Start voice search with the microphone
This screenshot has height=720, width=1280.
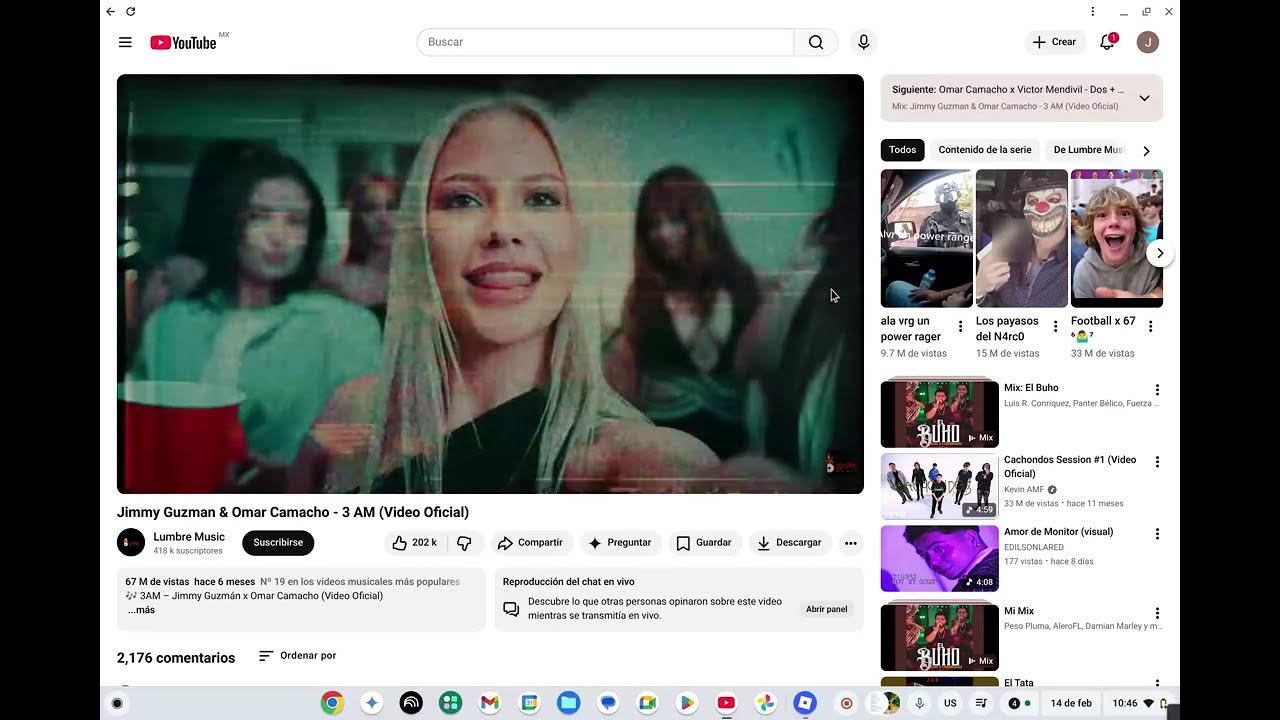(x=864, y=42)
